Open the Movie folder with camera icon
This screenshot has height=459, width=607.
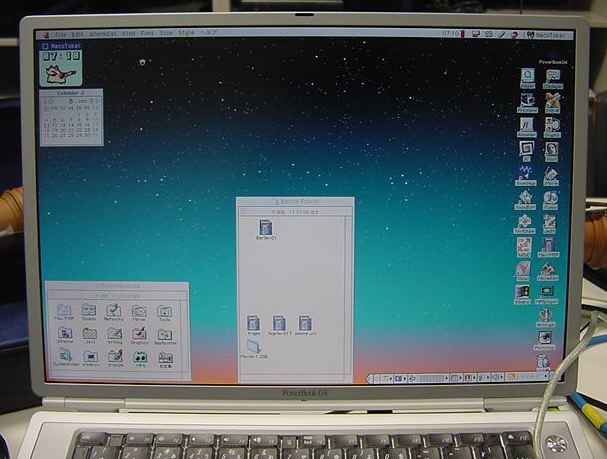point(139,313)
